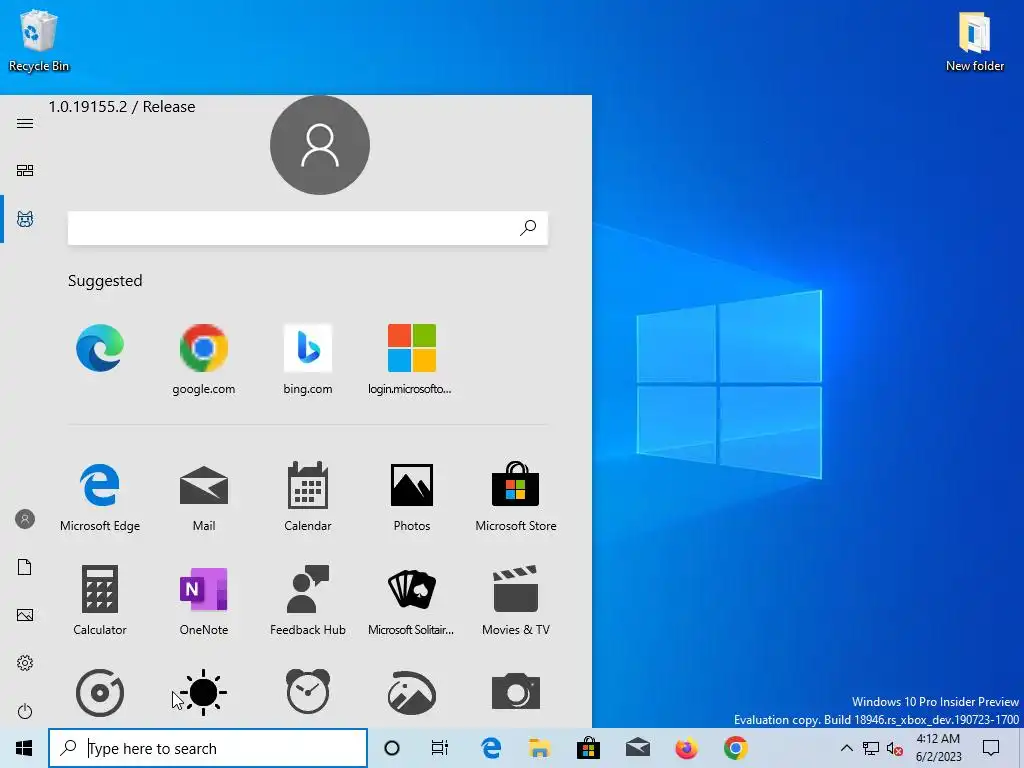Viewport: 1024px width, 768px height.
Task: Open the suggested new Edge browser icon
Action: pyautogui.click(x=100, y=347)
